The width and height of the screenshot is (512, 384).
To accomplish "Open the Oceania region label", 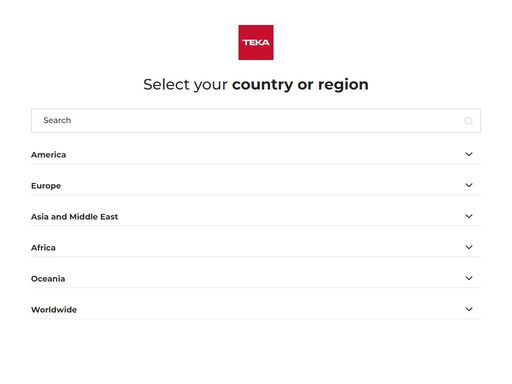I will 48,279.
